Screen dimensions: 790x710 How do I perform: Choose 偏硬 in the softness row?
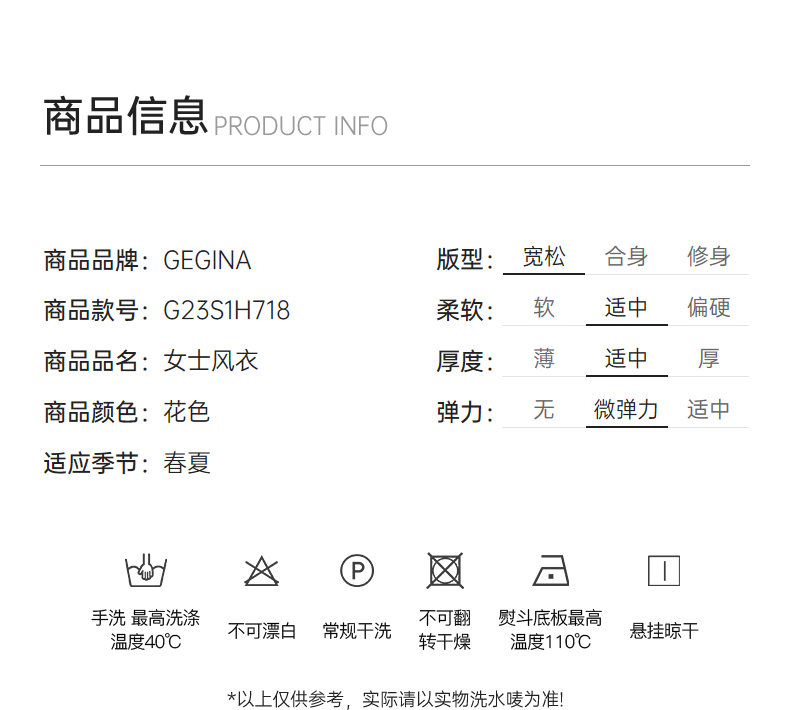(708, 308)
